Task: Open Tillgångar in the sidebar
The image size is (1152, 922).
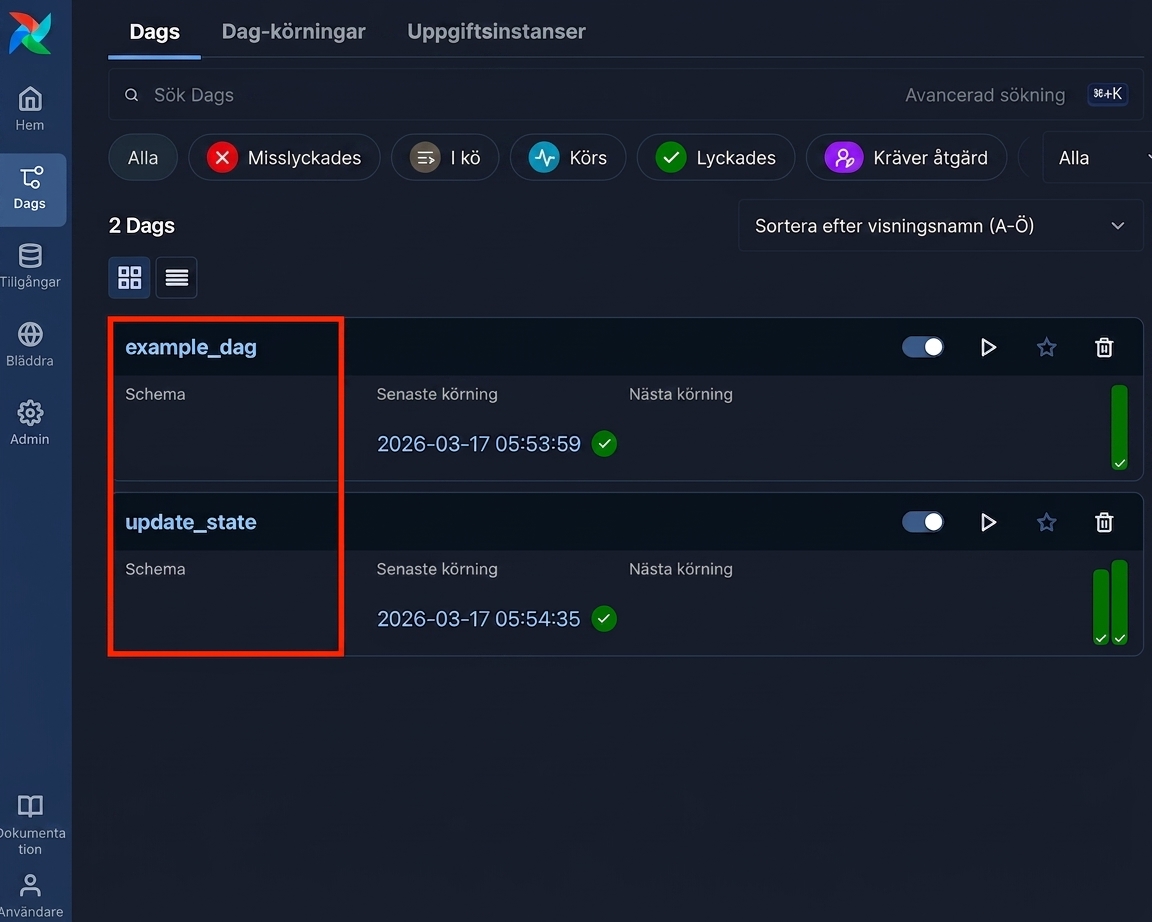Action: click(x=30, y=266)
